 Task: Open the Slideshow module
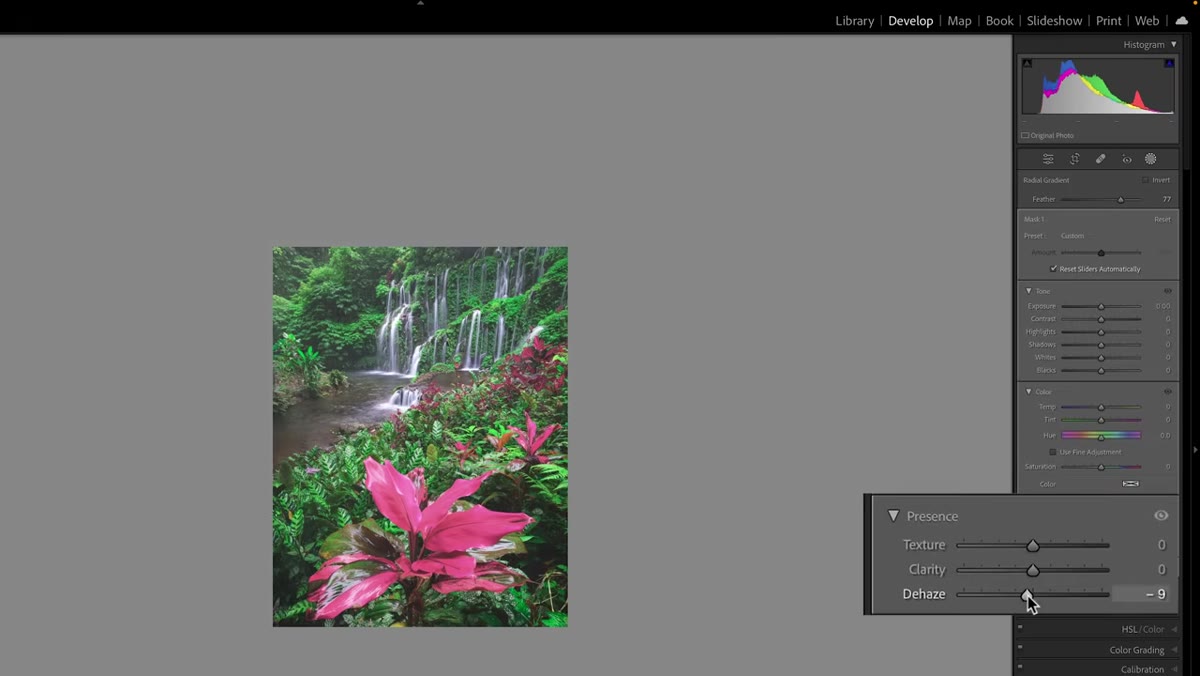click(x=1054, y=20)
